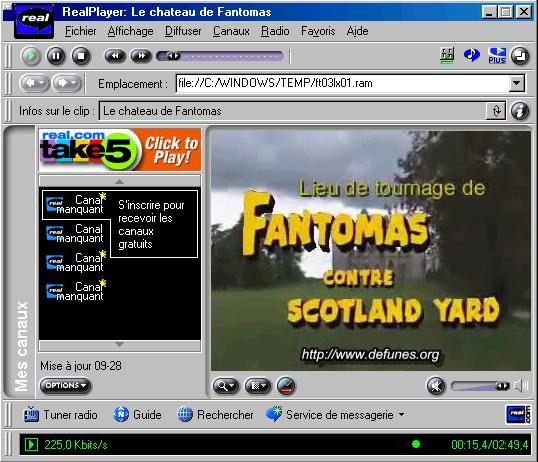Close the RealPlayer window
The height and width of the screenshot is (462, 538).
524,12
